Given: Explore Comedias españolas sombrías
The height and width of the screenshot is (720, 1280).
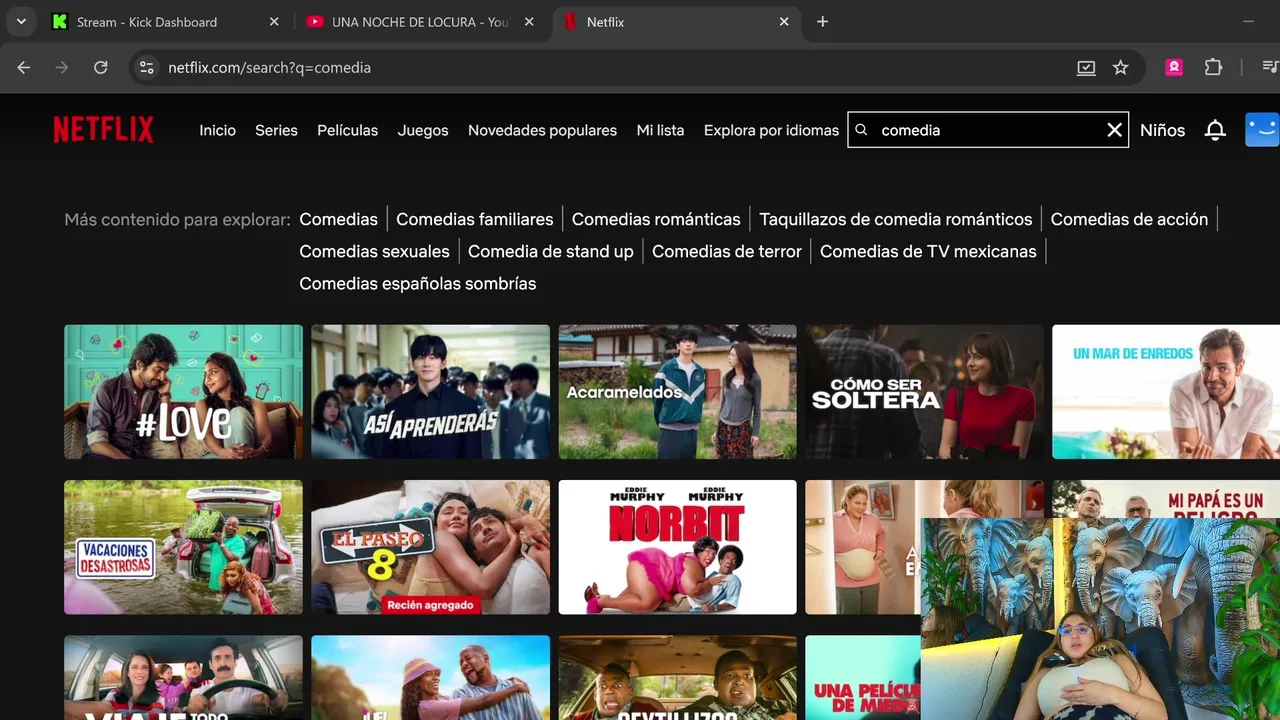Looking at the screenshot, I should [417, 283].
